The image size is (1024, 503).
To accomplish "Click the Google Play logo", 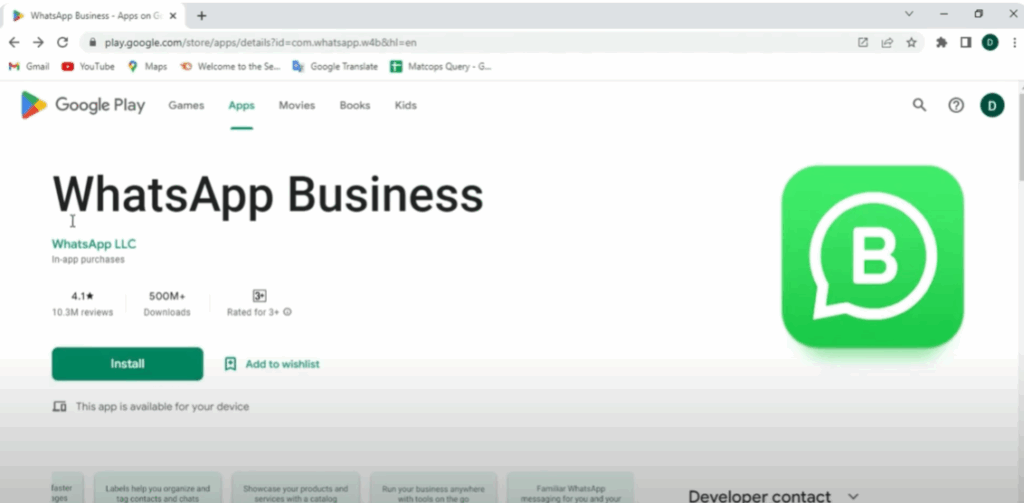I will tap(83, 105).
